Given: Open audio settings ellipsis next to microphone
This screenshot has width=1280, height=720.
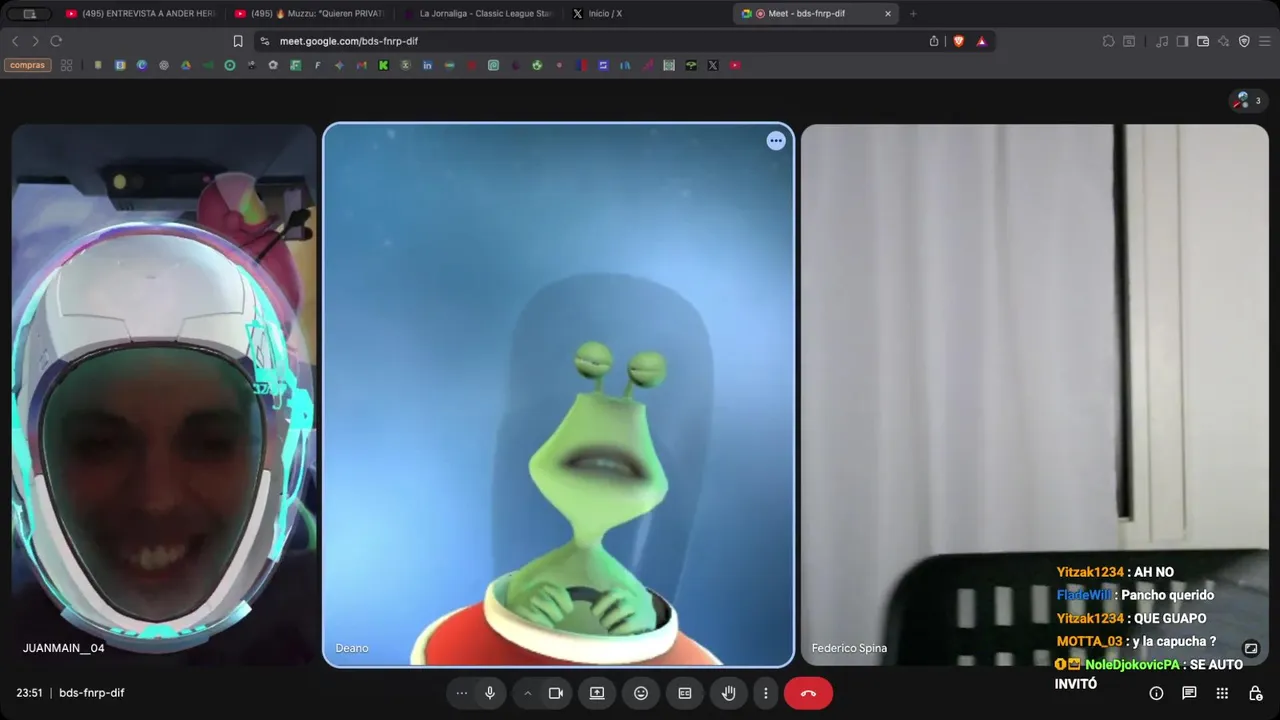Looking at the screenshot, I should [461, 693].
